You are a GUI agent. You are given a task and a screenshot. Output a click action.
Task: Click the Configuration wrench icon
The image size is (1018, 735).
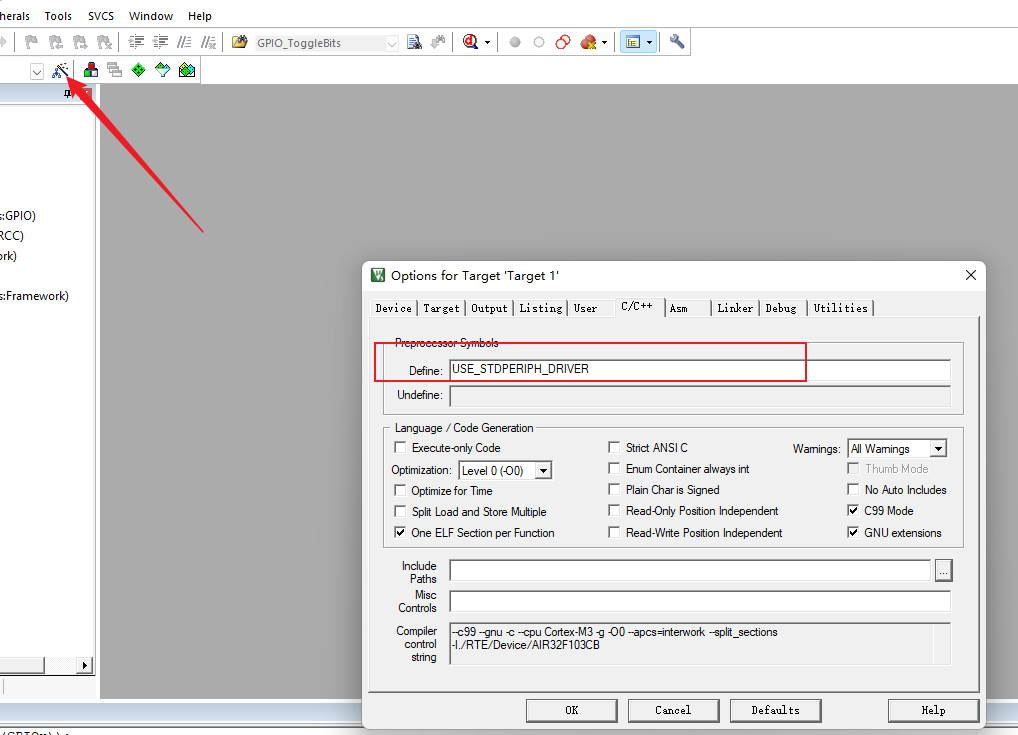677,42
